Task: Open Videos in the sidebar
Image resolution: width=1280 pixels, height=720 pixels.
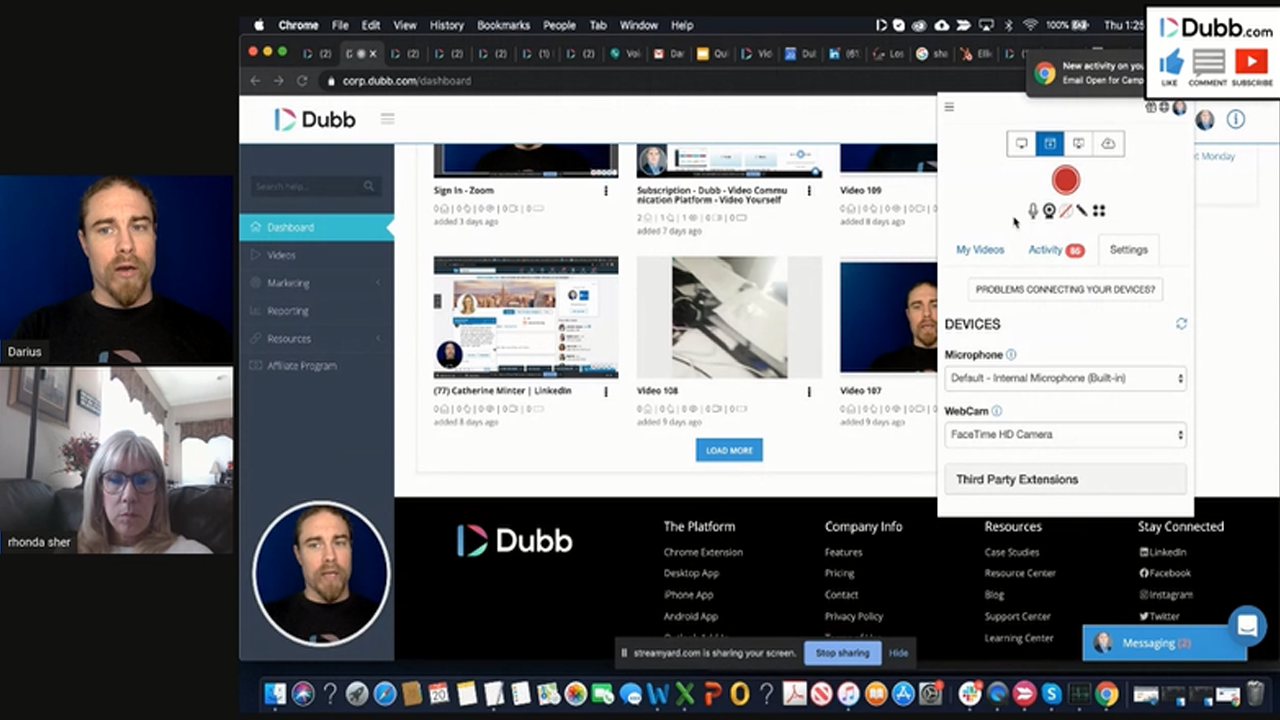Action: coord(317,255)
